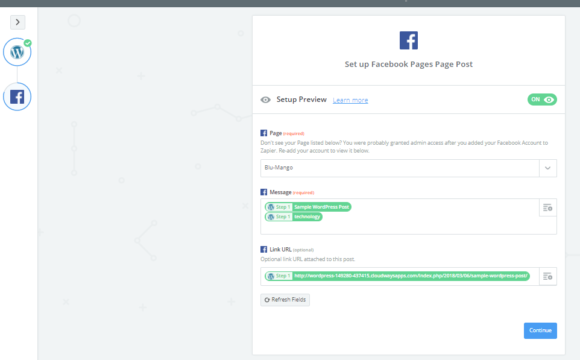Select the WordPress post URL tag in Link URL

(x=397, y=276)
